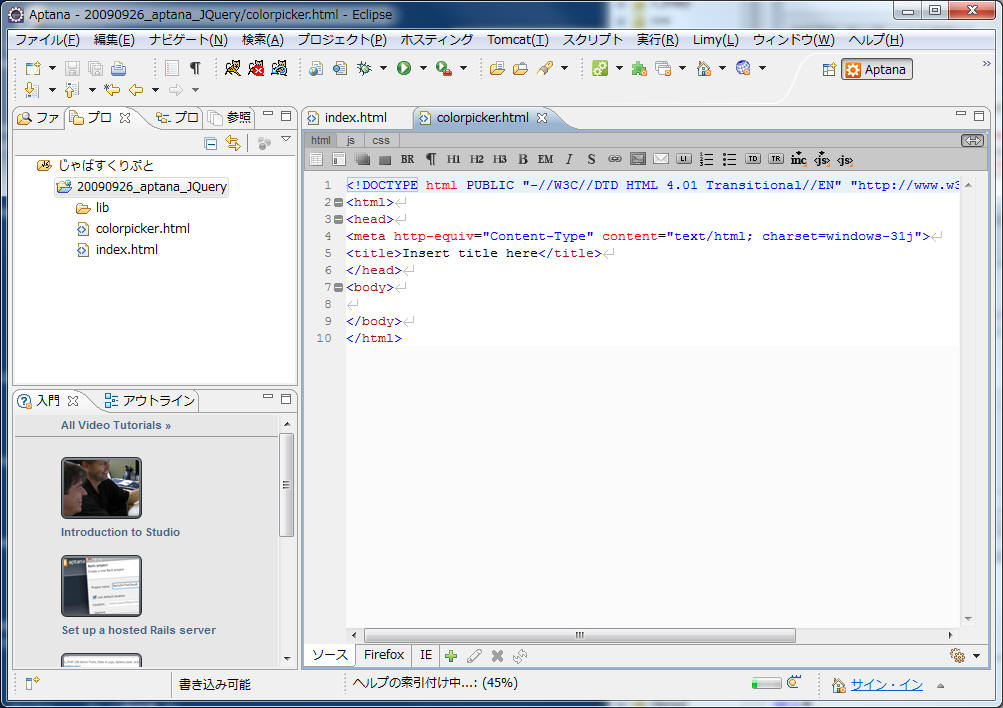This screenshot has height=708, width=1003.
Task: Open the Introduction to Studio video thumbnail
Action: [x=101, y=488]
